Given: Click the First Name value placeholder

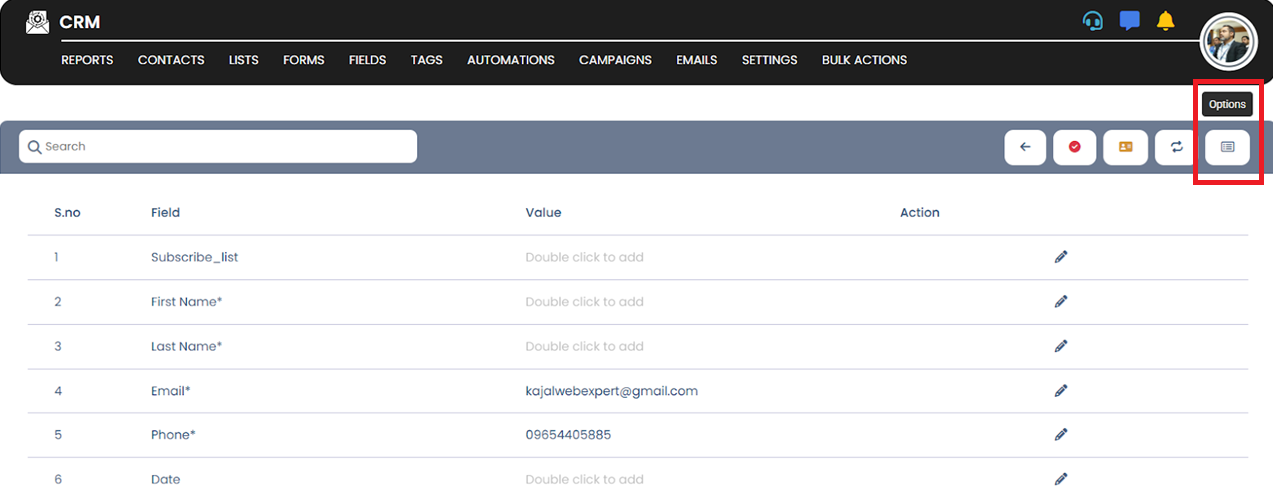Looking at the screenshot, I should pos(584,302).
